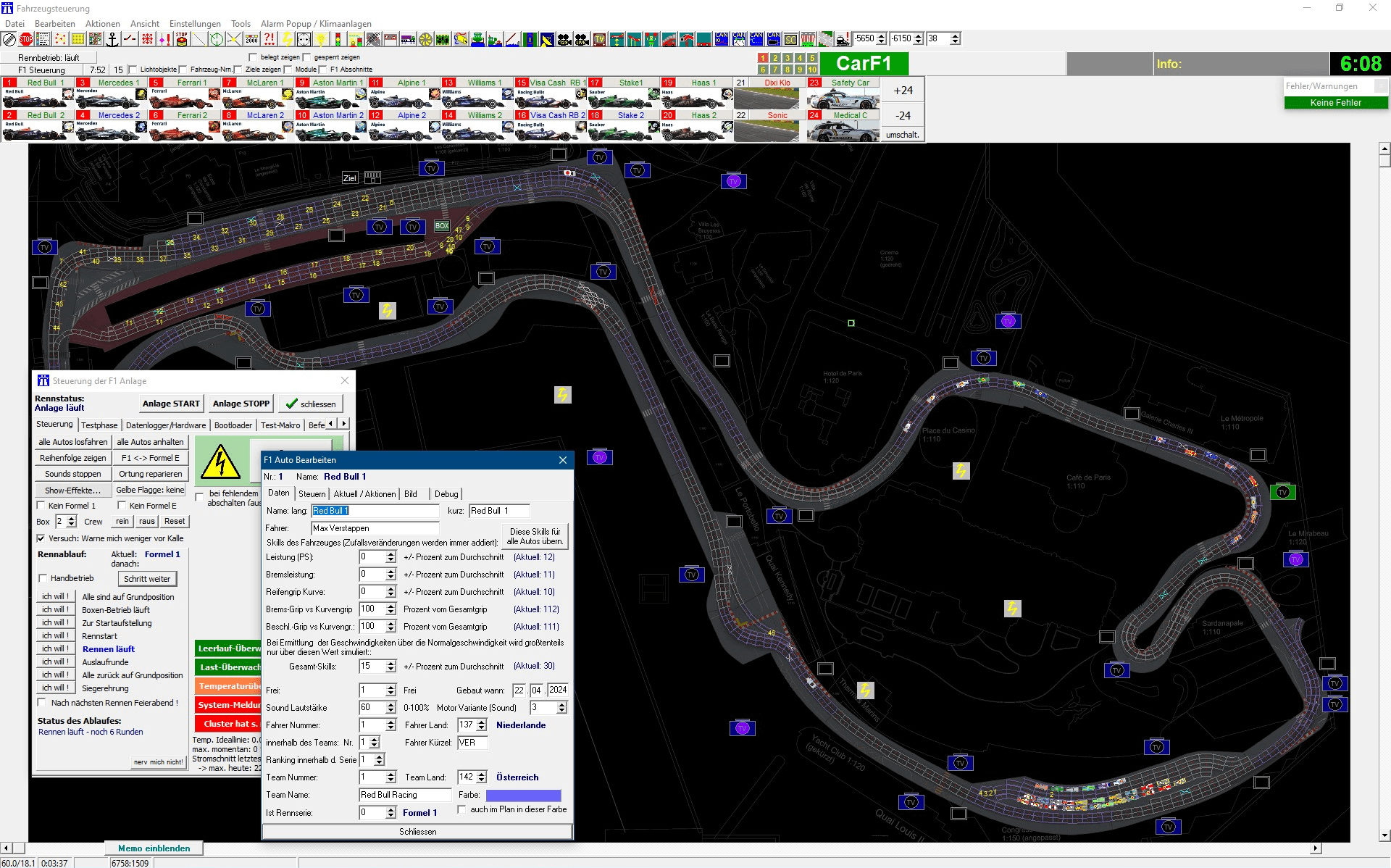Viewport: 1391px width, 868px height.
Task: Click the green TV camera icon on the map
Action: [x=1283, y=492]
